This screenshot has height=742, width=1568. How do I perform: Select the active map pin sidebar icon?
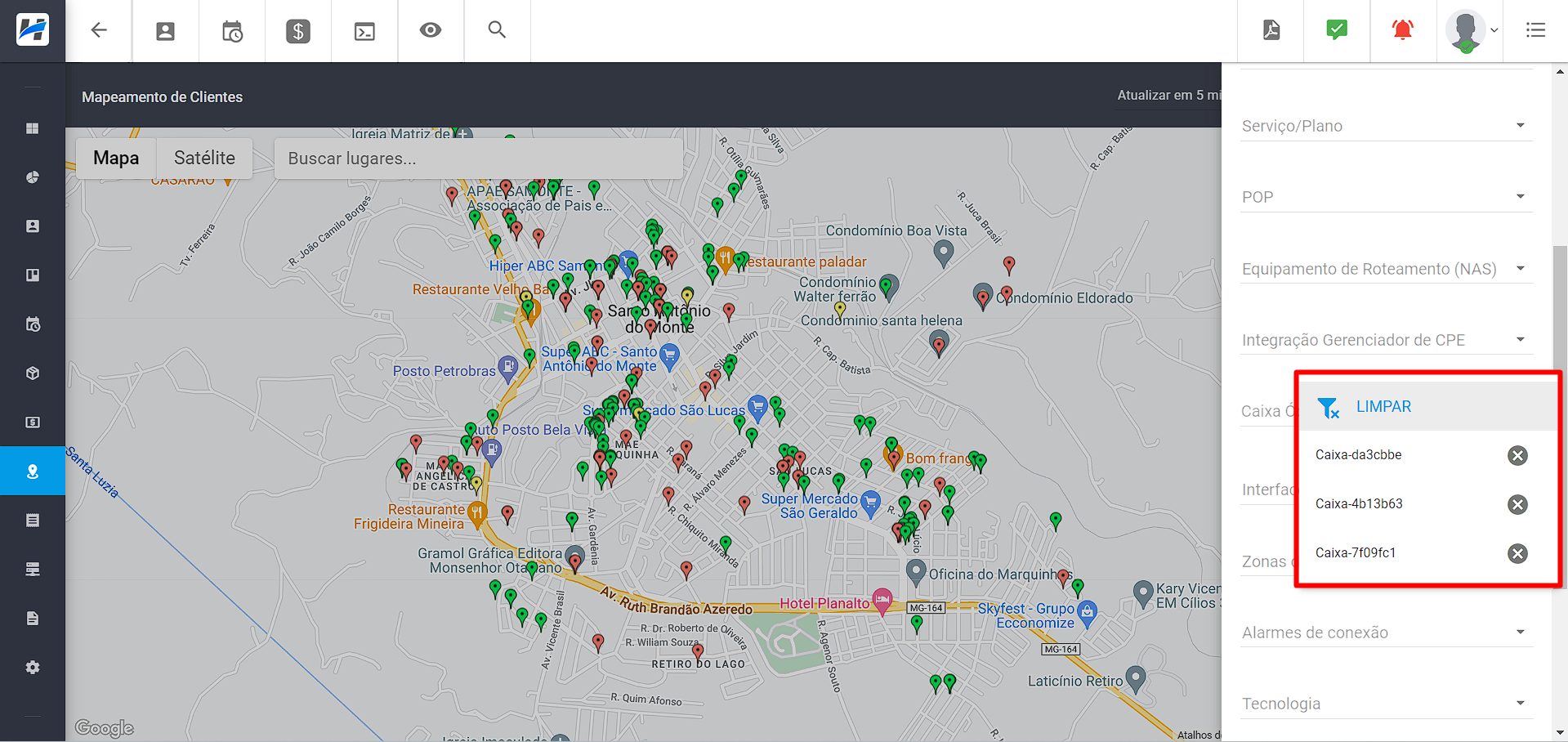point(33,472)
